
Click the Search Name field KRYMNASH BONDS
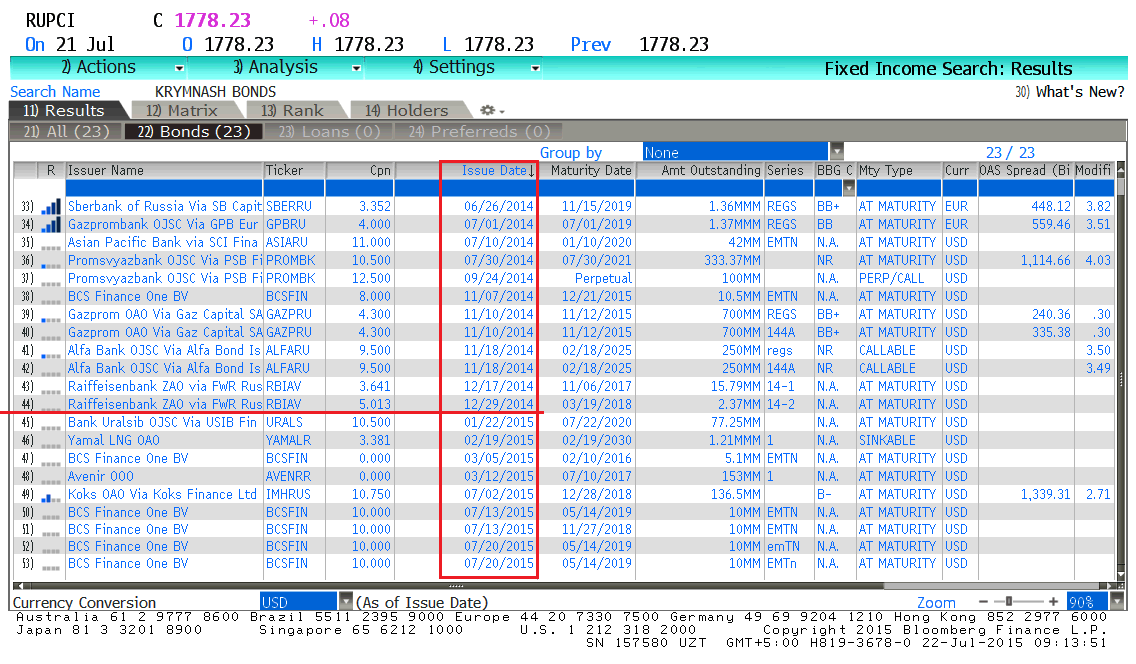point(215,92)
